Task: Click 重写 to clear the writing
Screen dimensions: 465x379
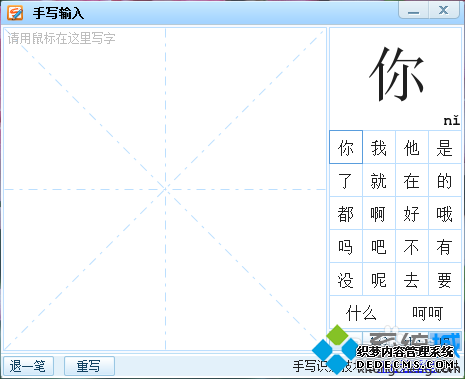Action: (89, 366)
